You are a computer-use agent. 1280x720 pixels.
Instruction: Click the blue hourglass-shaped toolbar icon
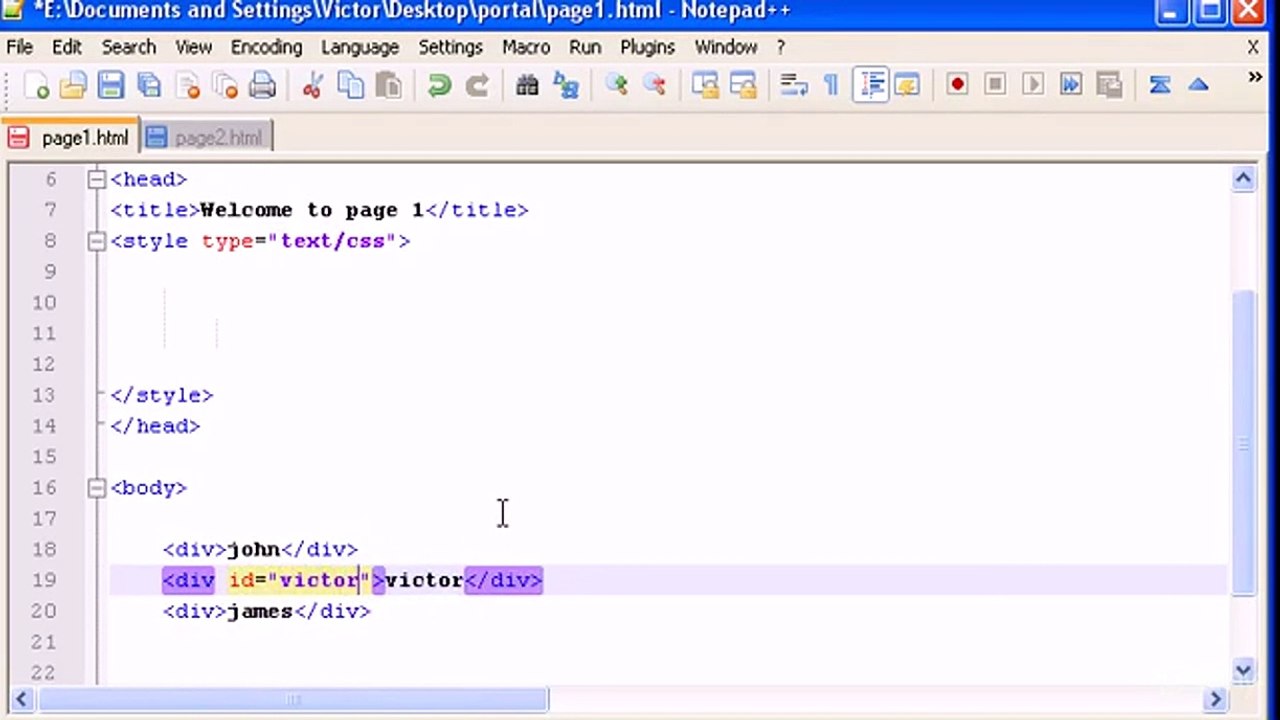pos(1160,86)
